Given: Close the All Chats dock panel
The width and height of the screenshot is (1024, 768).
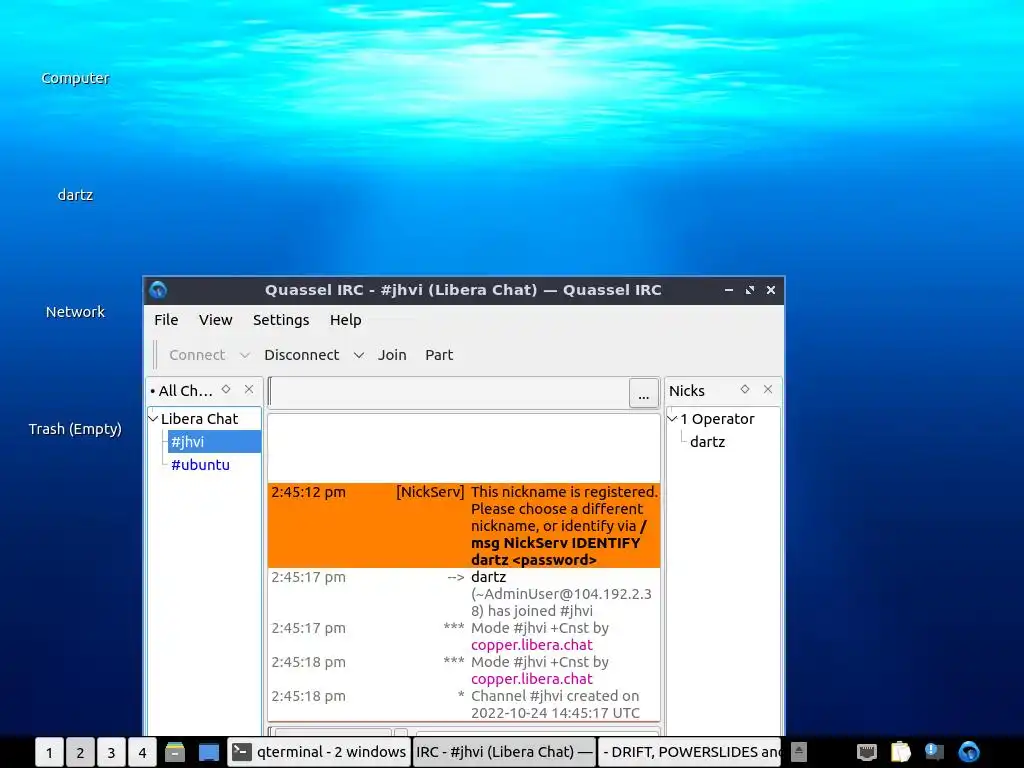Looking at the screenshot, I should click(249, 389).
